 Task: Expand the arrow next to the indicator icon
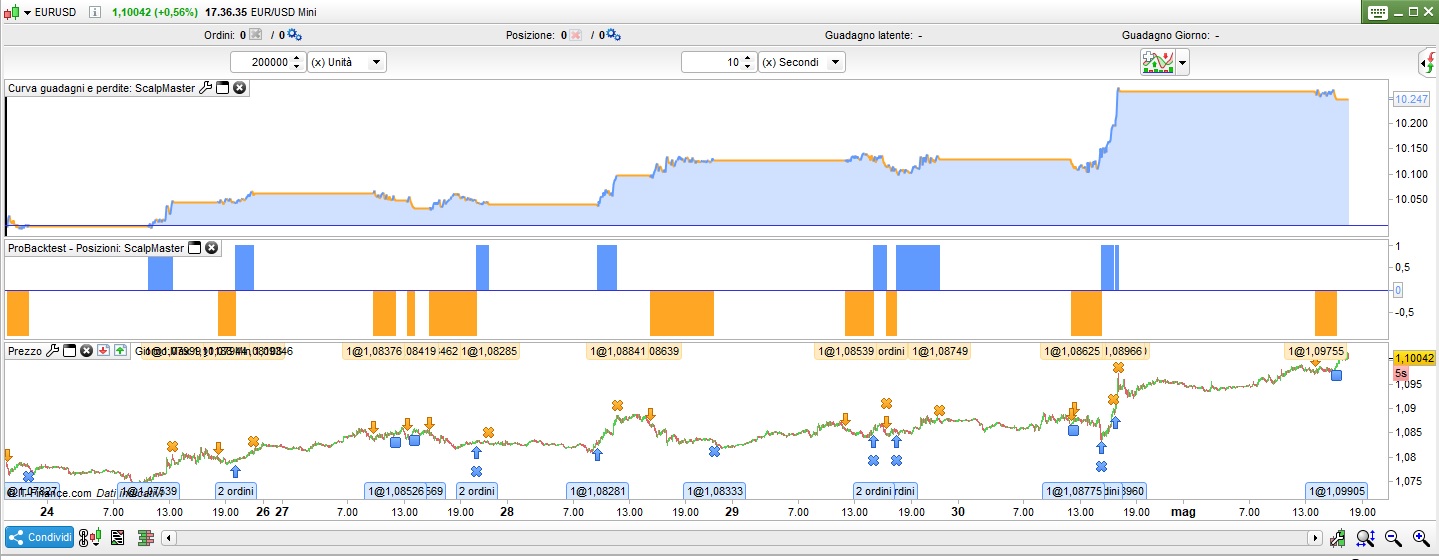[x=1184, y=62]
